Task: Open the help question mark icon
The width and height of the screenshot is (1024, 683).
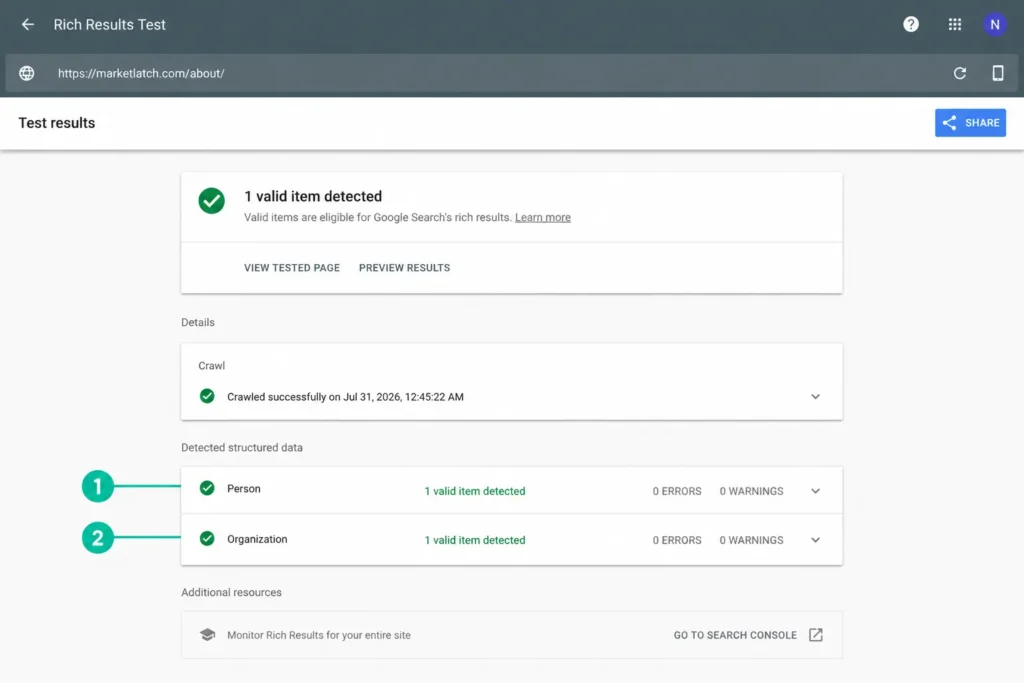Action: pos(911,25)
